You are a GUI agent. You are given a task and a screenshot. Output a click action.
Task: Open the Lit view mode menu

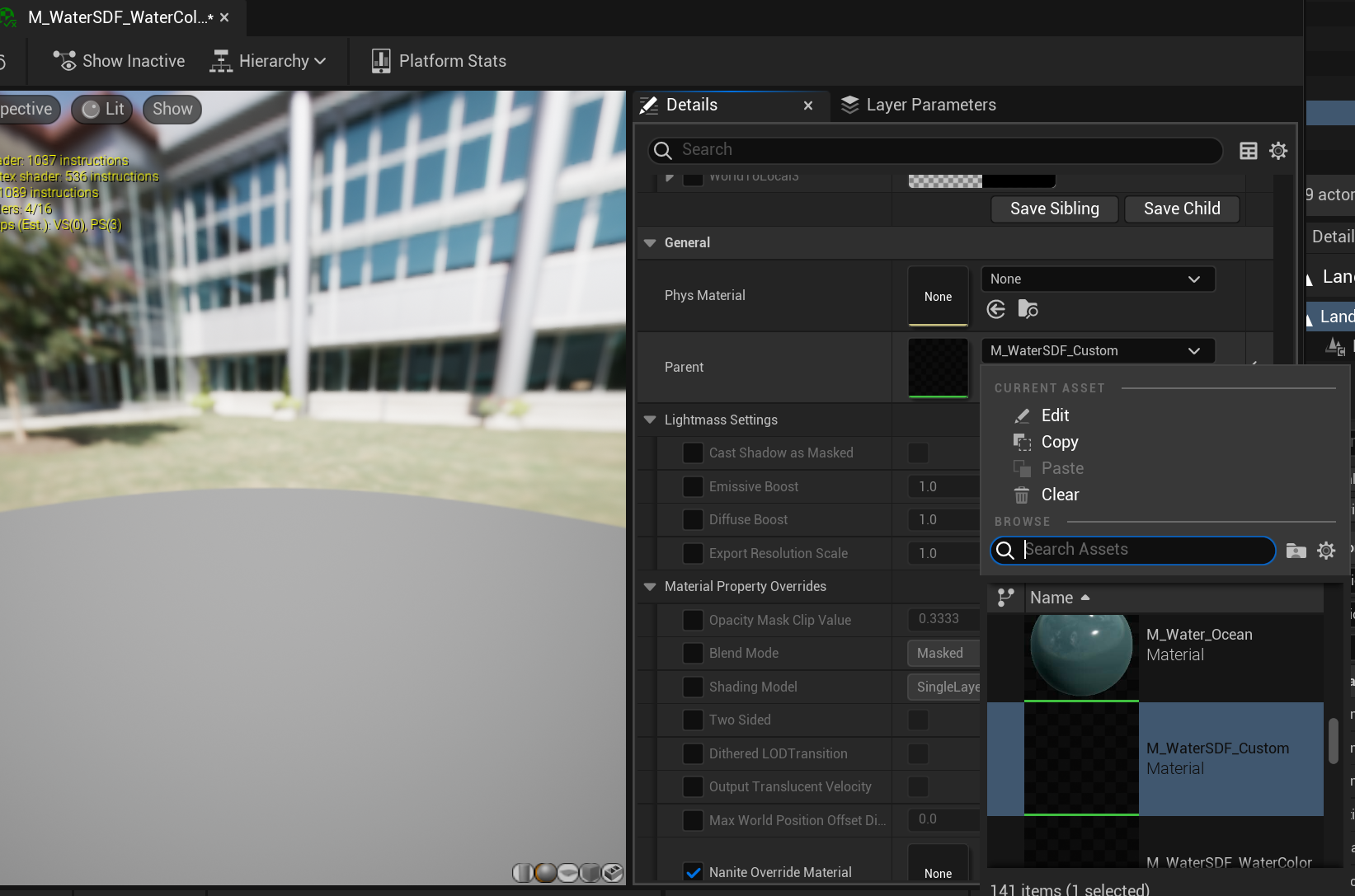point(103,109)
